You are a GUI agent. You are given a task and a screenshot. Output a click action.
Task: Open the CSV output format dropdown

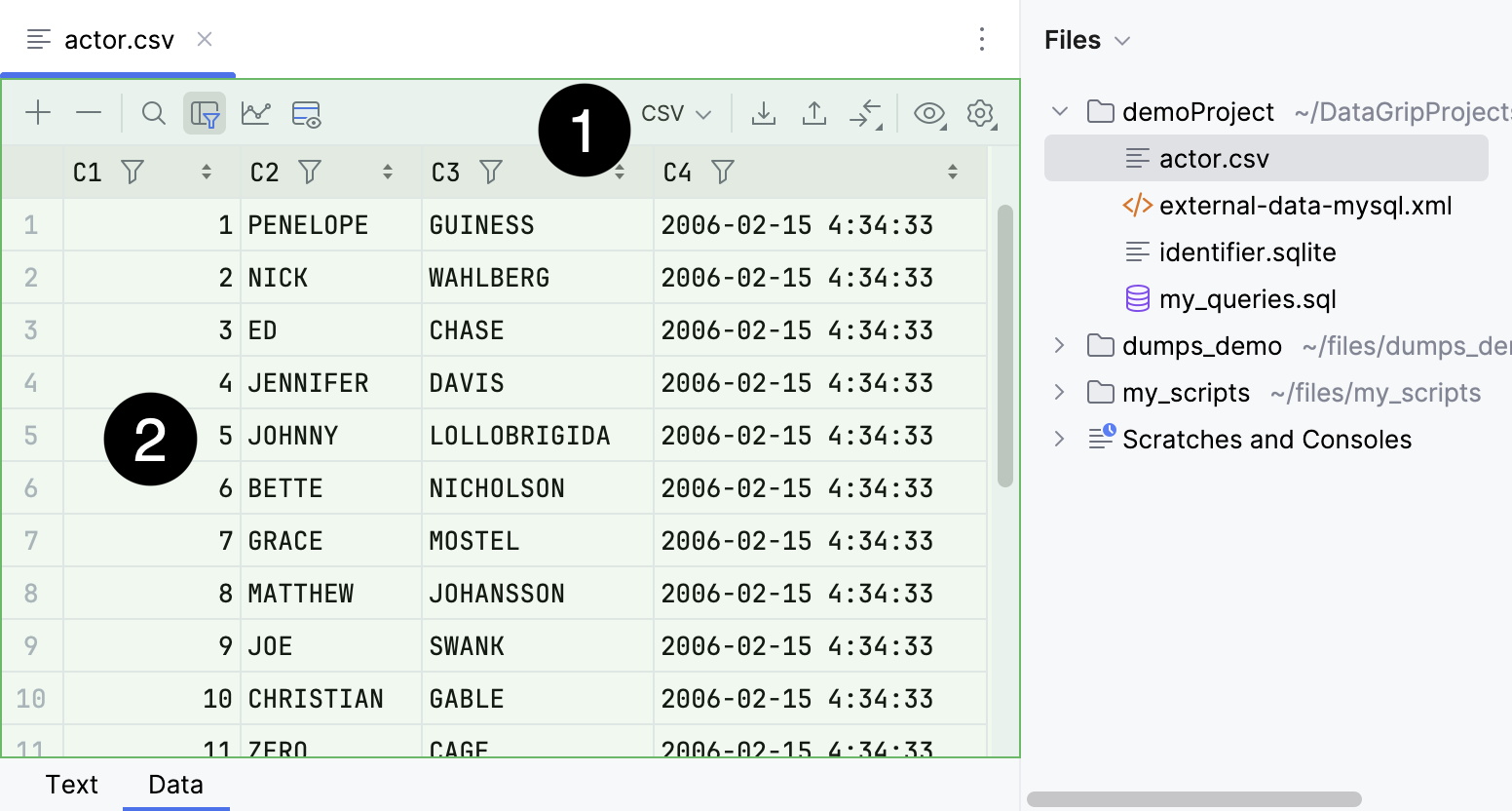675,113
